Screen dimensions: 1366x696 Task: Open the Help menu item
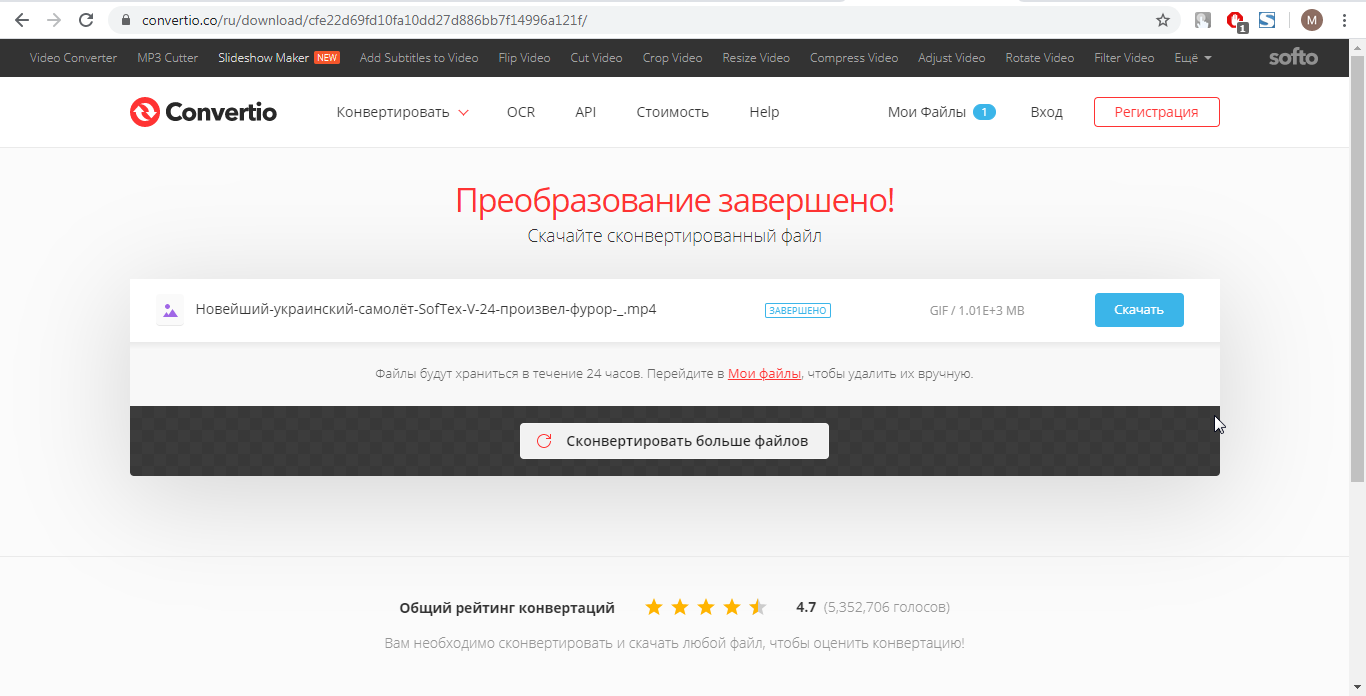click(x=764, y=112)
